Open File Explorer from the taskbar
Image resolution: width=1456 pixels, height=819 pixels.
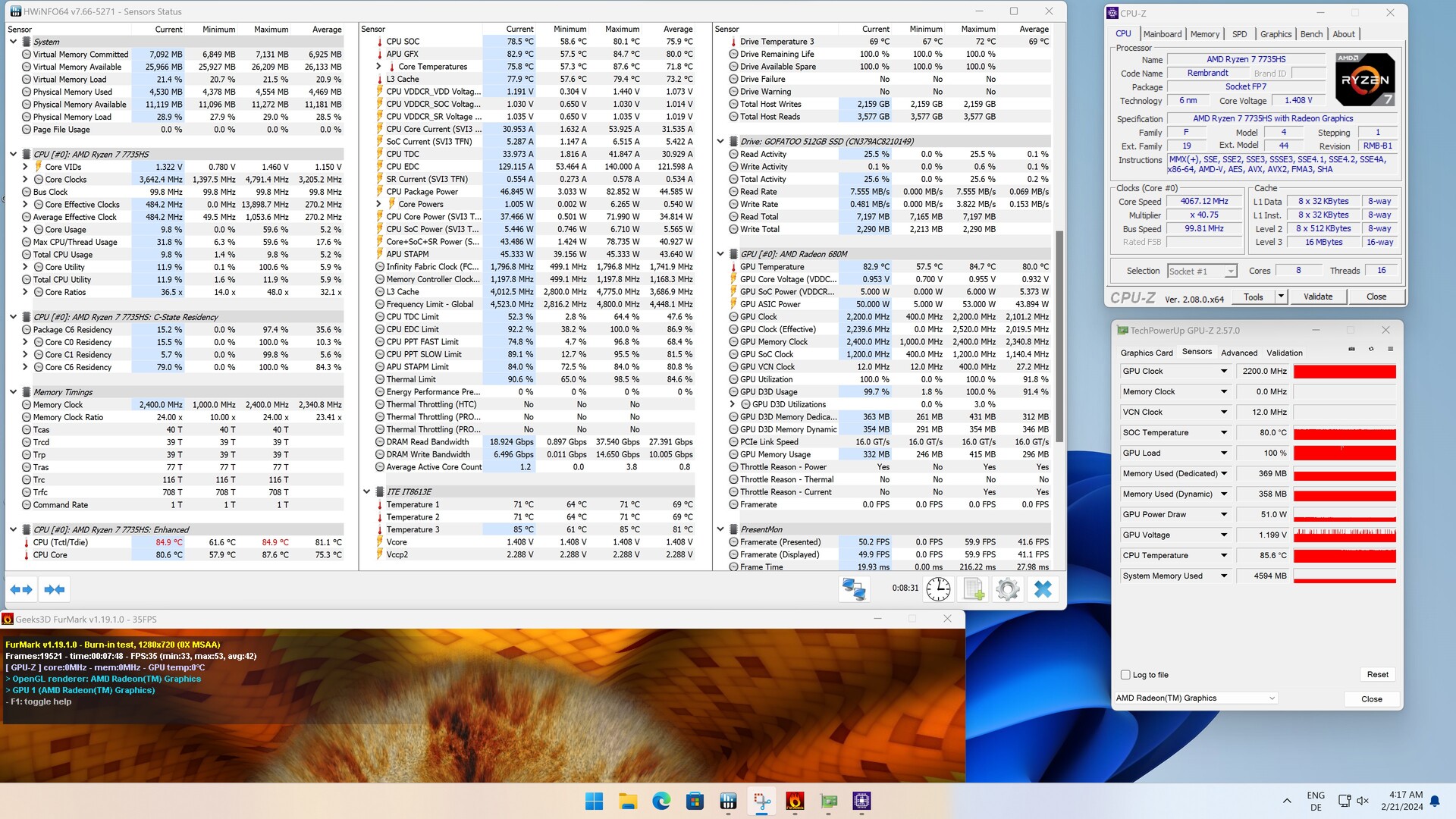[628, 802]
